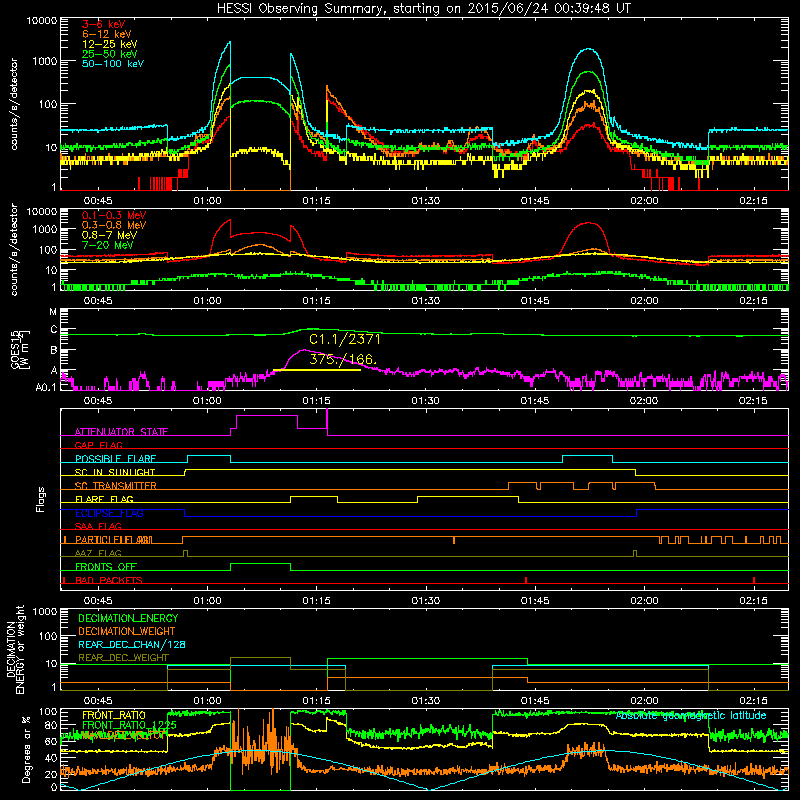This screenshot has height=800, width=800.
Task: Select the 375./166. position annotation
Action: [343, 359]
